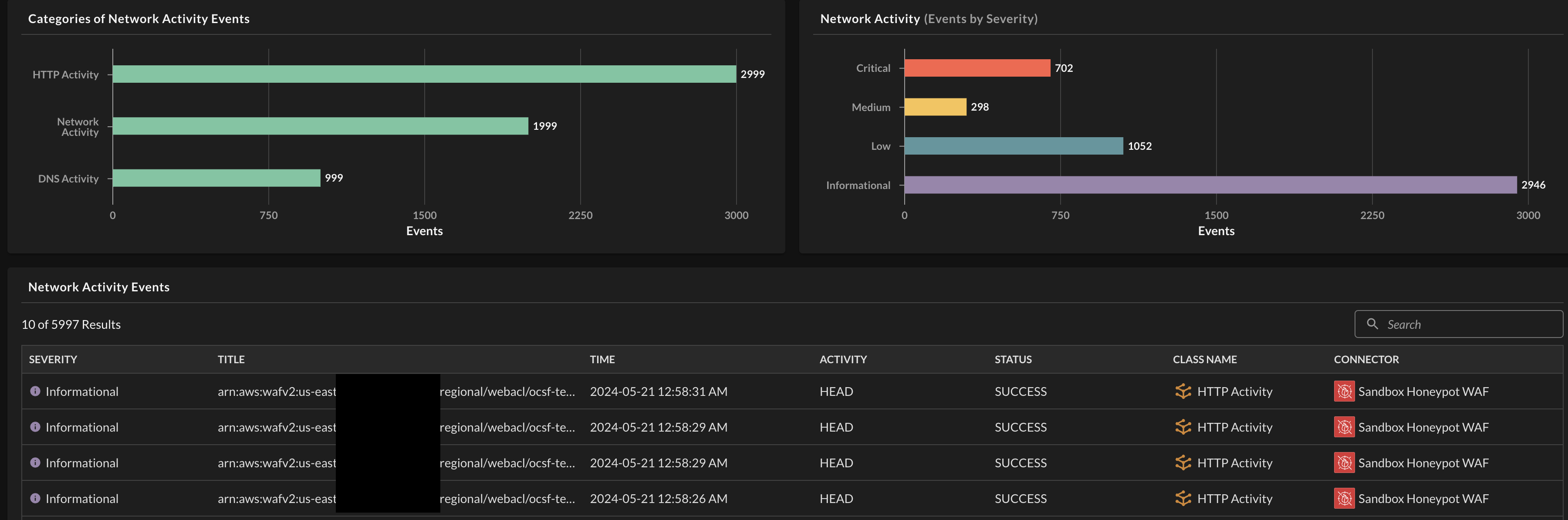
Task: Click the magnifier icon in the Search box
Action: point(1372,324)
